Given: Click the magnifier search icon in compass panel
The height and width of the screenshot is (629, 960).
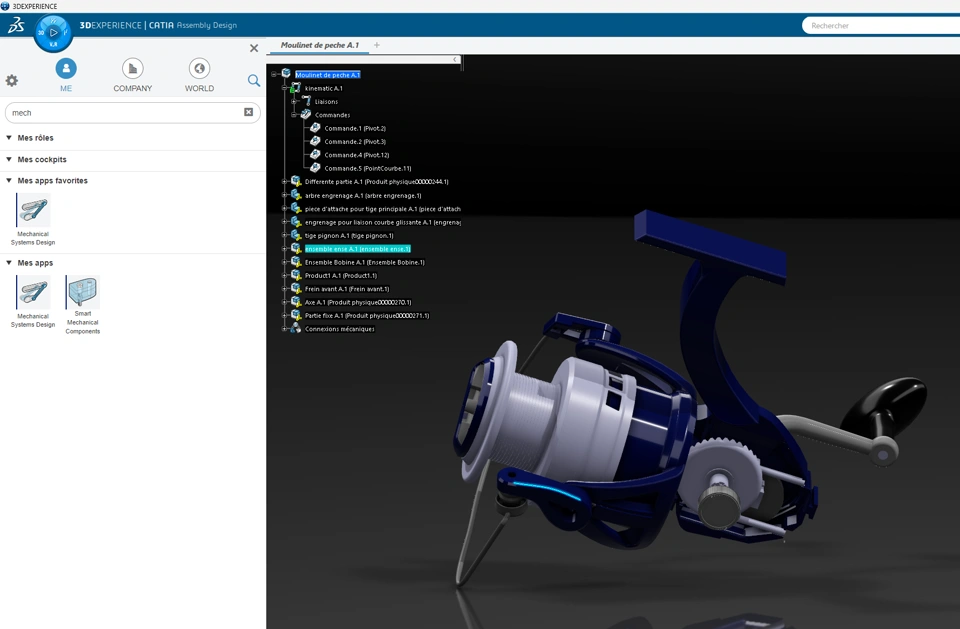Looking at the screenshot, I should click(253, 80).
